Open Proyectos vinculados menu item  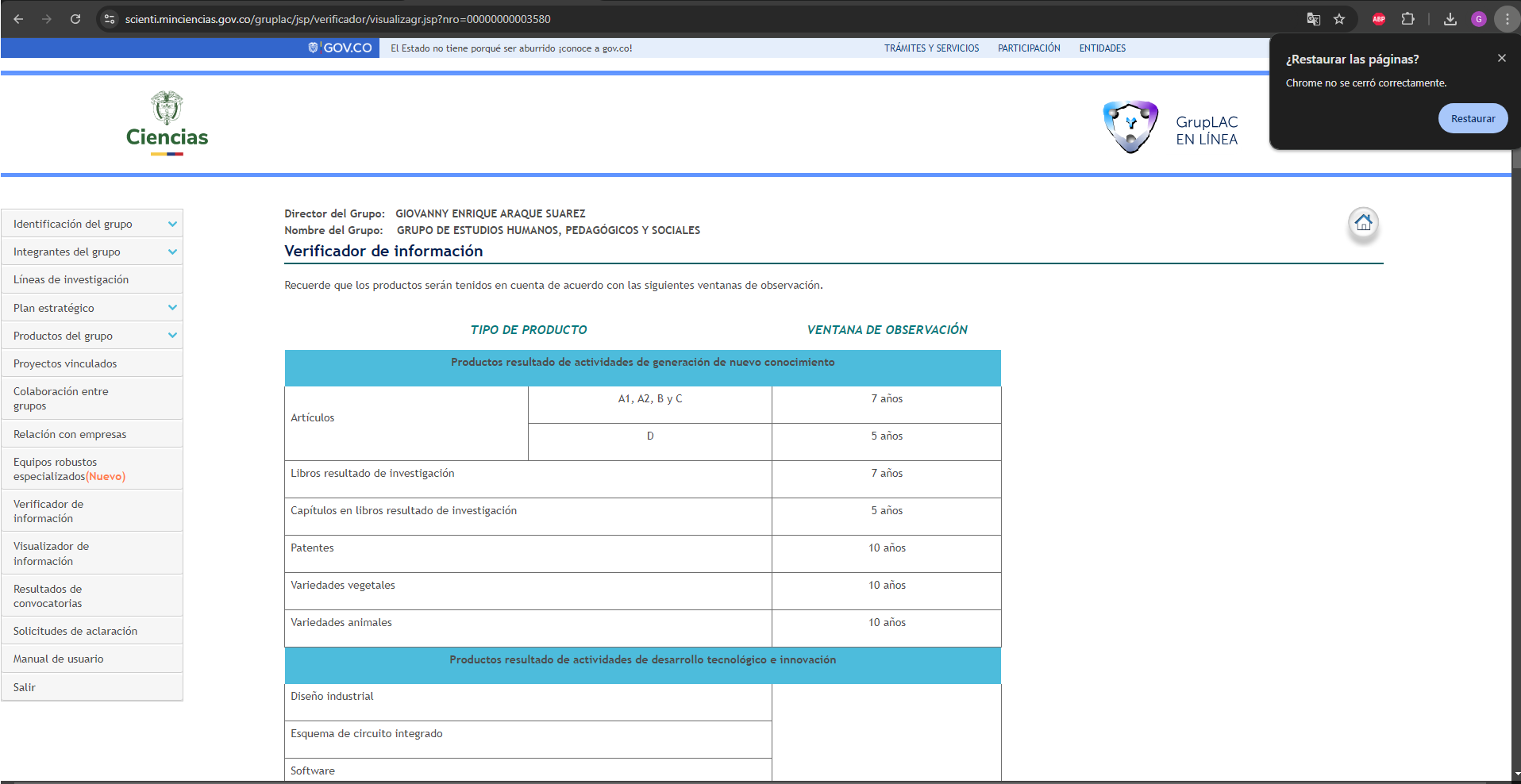65,363
